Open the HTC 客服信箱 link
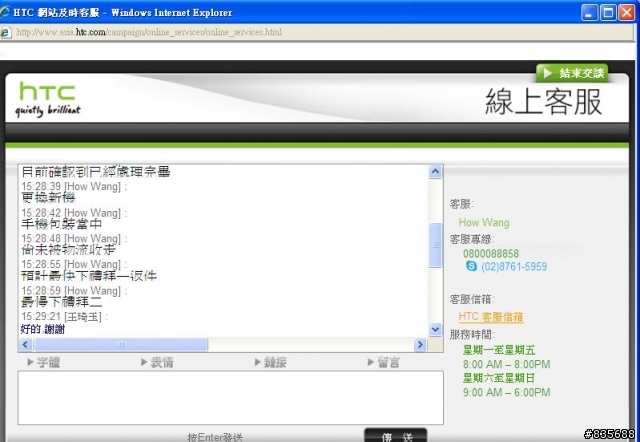 (491, 317)
